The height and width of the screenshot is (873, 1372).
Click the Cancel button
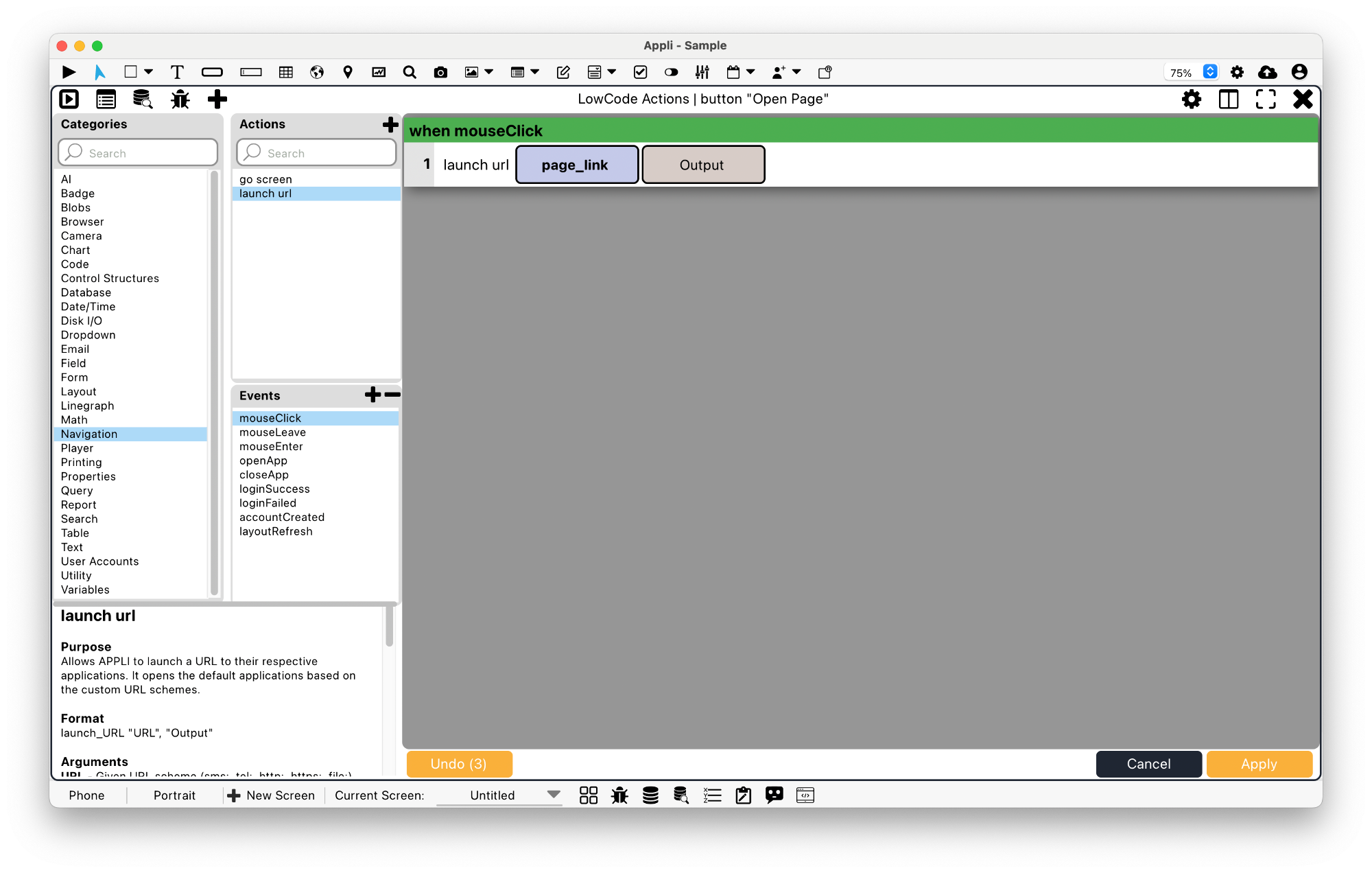tap(1148, 764)
